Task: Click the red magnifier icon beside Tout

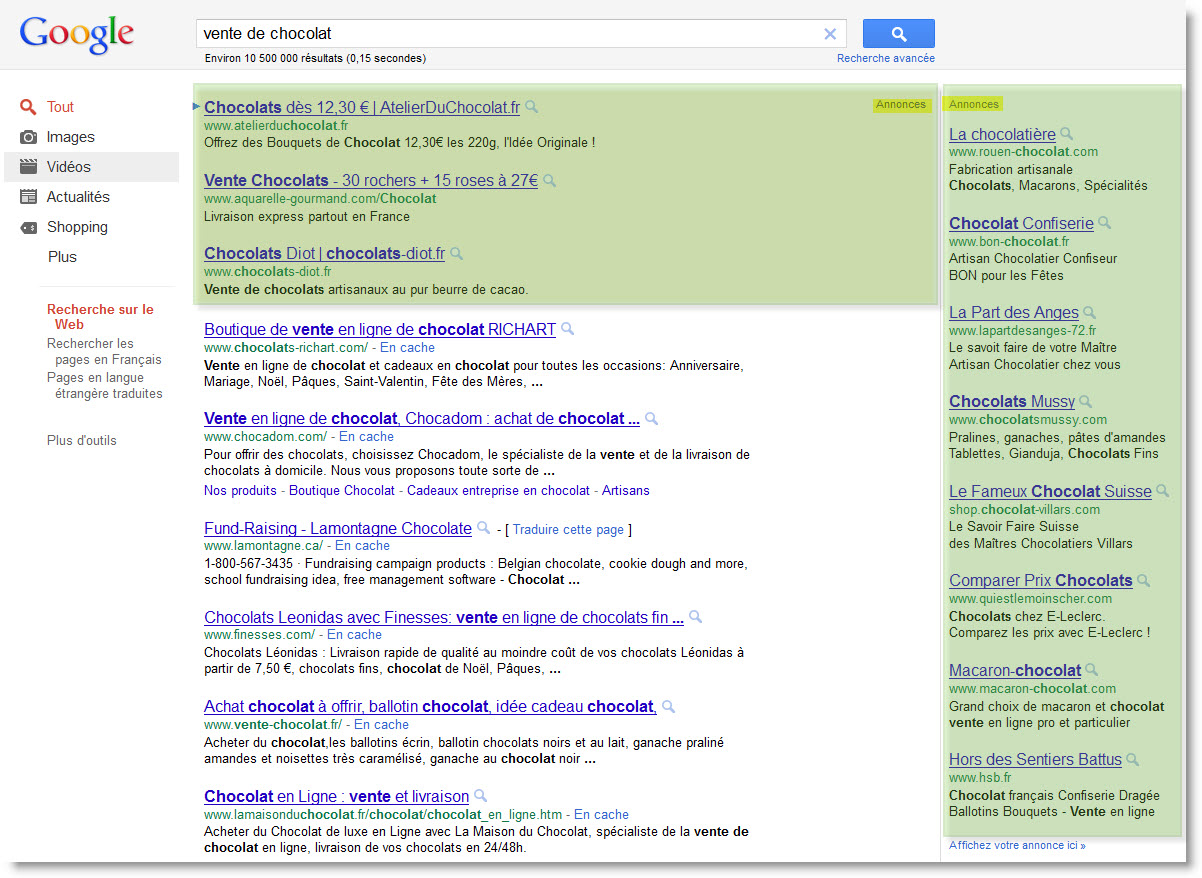Action: (x=29, y=107)
